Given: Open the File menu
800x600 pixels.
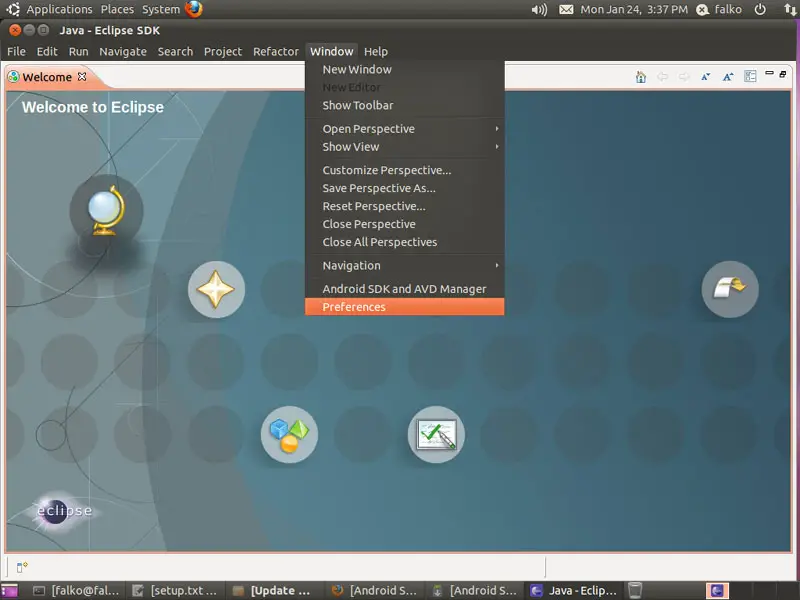Looking at the screenshot, I should coord(16,52).
